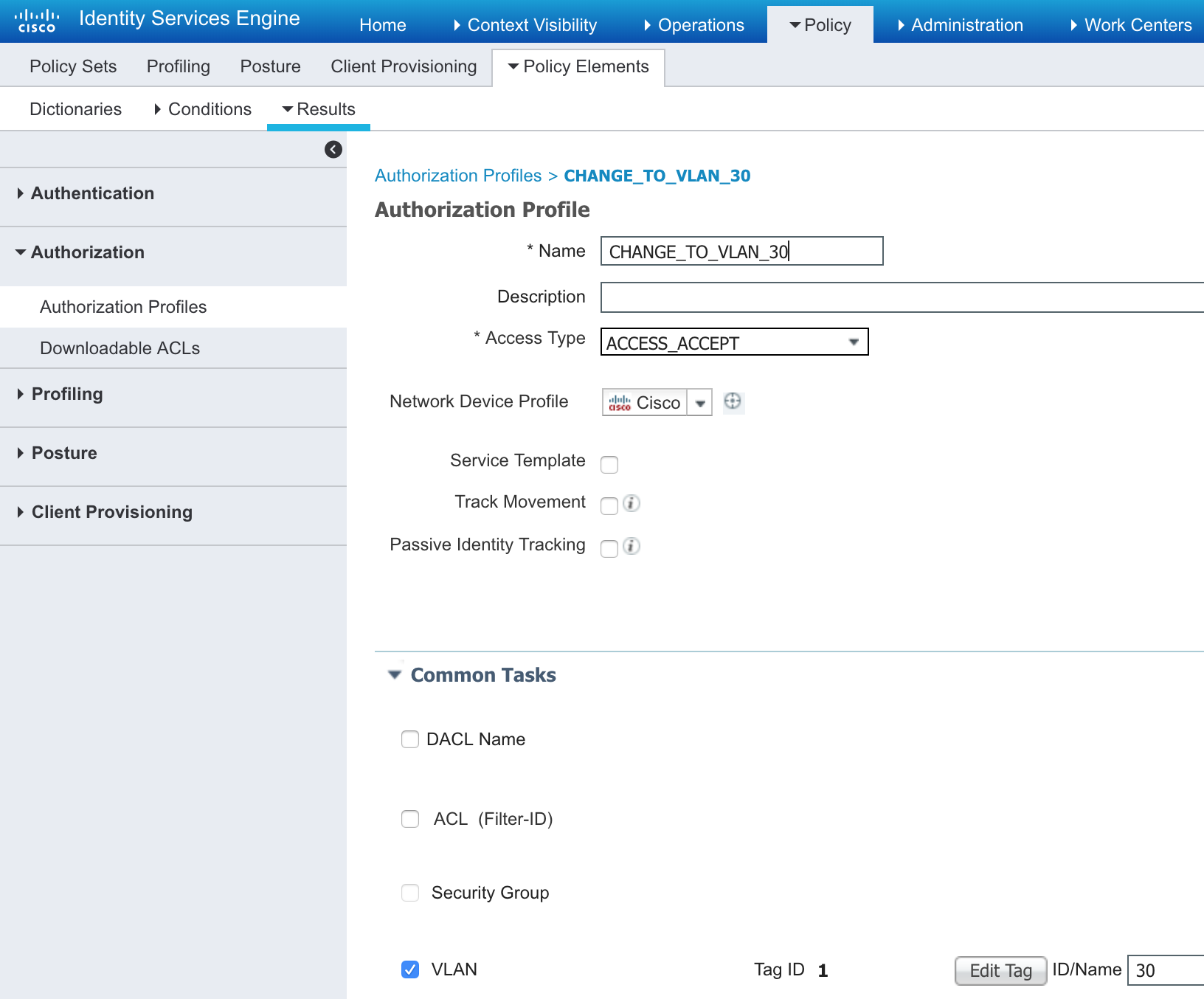Screen dimensions: 1204x999
Task: Uncheck the VLAN checkbox
Action: (x=410, y=969)
